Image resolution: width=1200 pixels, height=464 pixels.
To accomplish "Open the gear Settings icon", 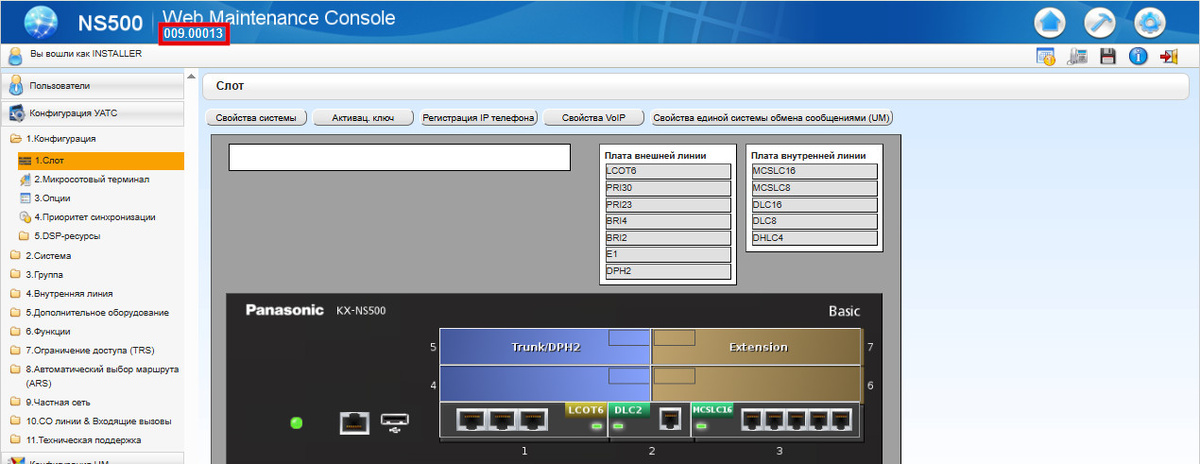I will (1152, 22).
